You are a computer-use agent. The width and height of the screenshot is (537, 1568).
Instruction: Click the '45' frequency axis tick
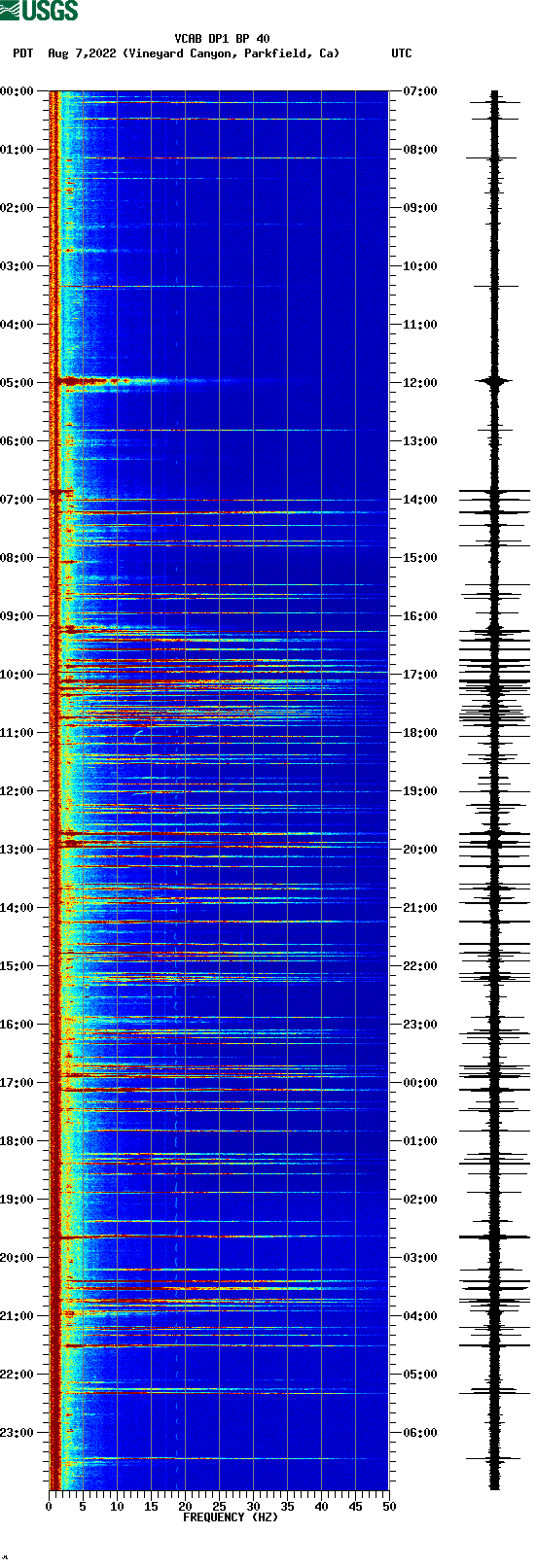[x=355, y=1507]
